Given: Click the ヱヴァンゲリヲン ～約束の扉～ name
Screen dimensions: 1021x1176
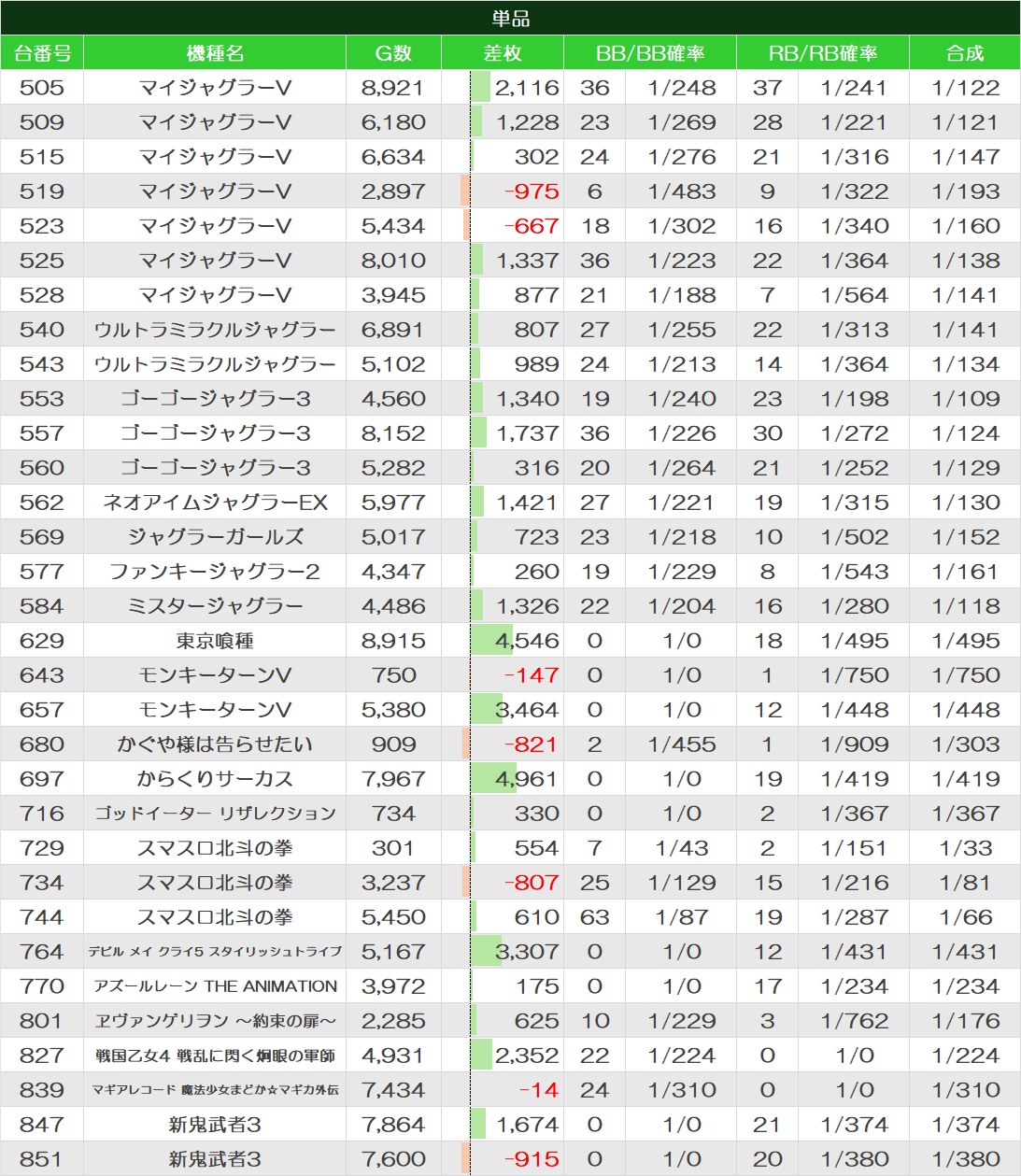Looking at the screenshot, I should click(x=215, y=1021).
